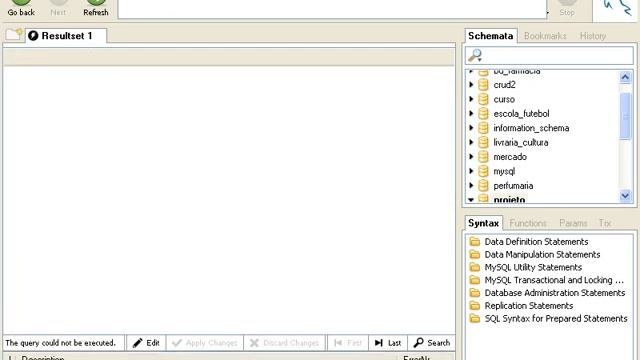Switch to the History tab

pyautogui.click(x=593, y=36)
